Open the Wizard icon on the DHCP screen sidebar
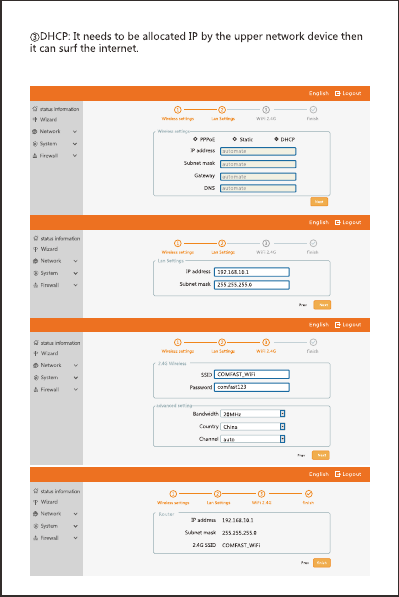 coord(35,120)
